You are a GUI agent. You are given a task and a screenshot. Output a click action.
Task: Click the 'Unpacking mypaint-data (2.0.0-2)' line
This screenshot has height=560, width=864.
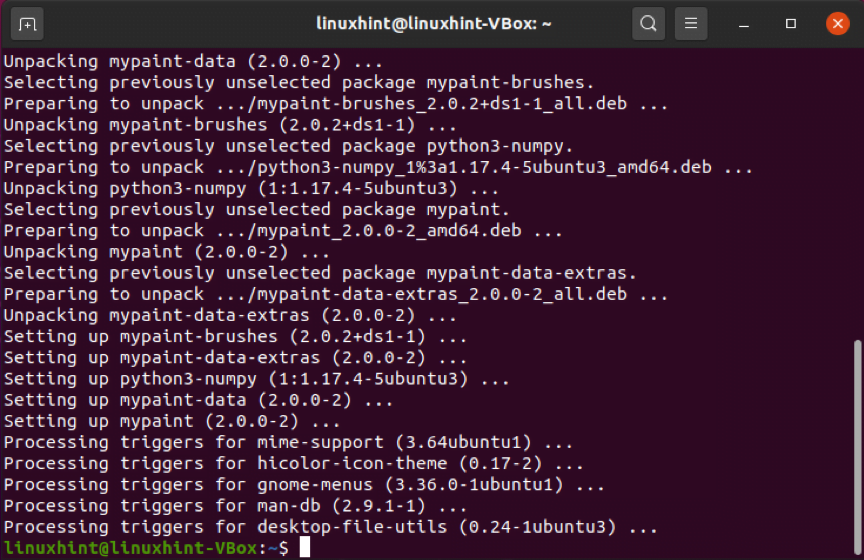coord(193,61)
